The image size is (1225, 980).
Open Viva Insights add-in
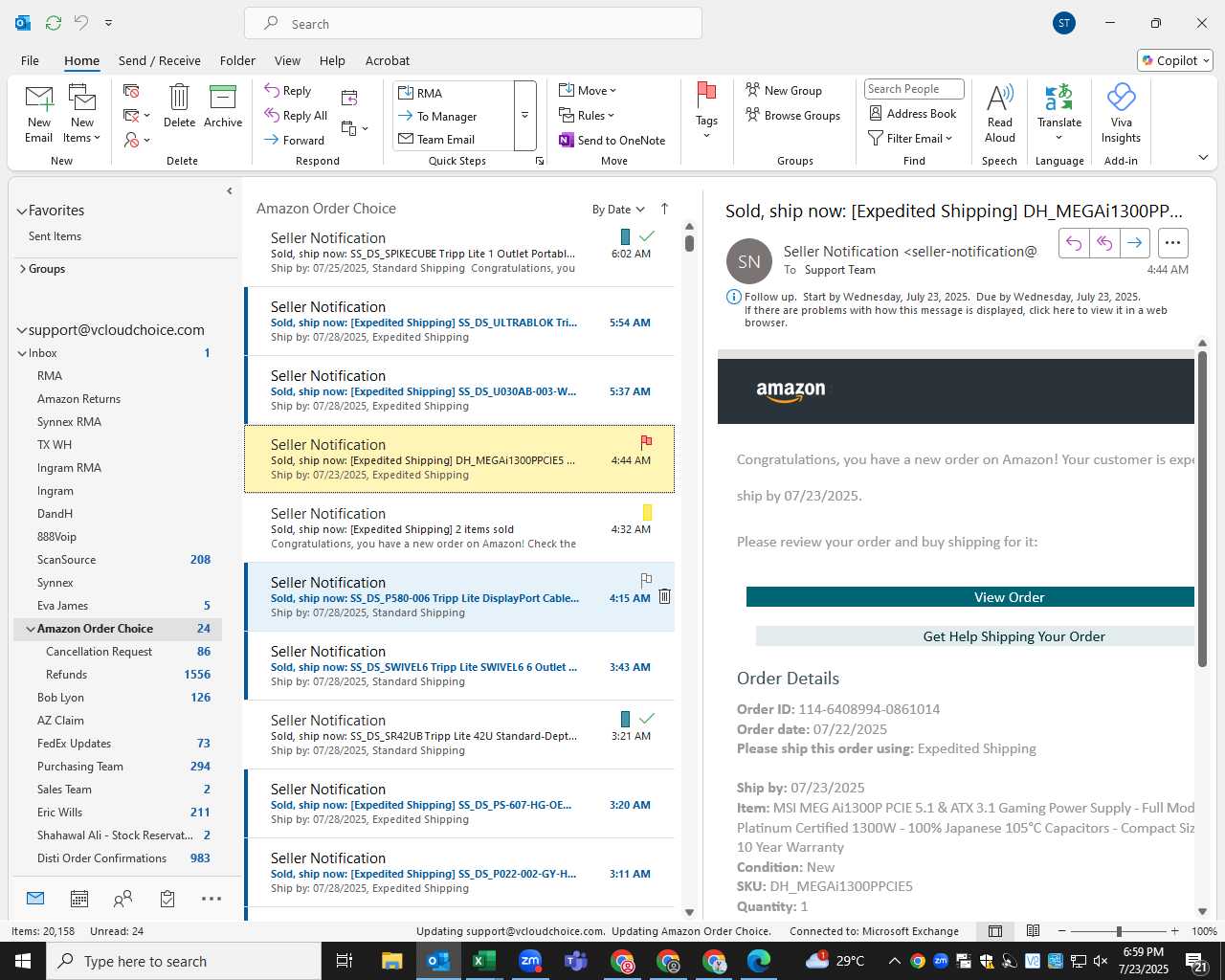[1121, 113]
